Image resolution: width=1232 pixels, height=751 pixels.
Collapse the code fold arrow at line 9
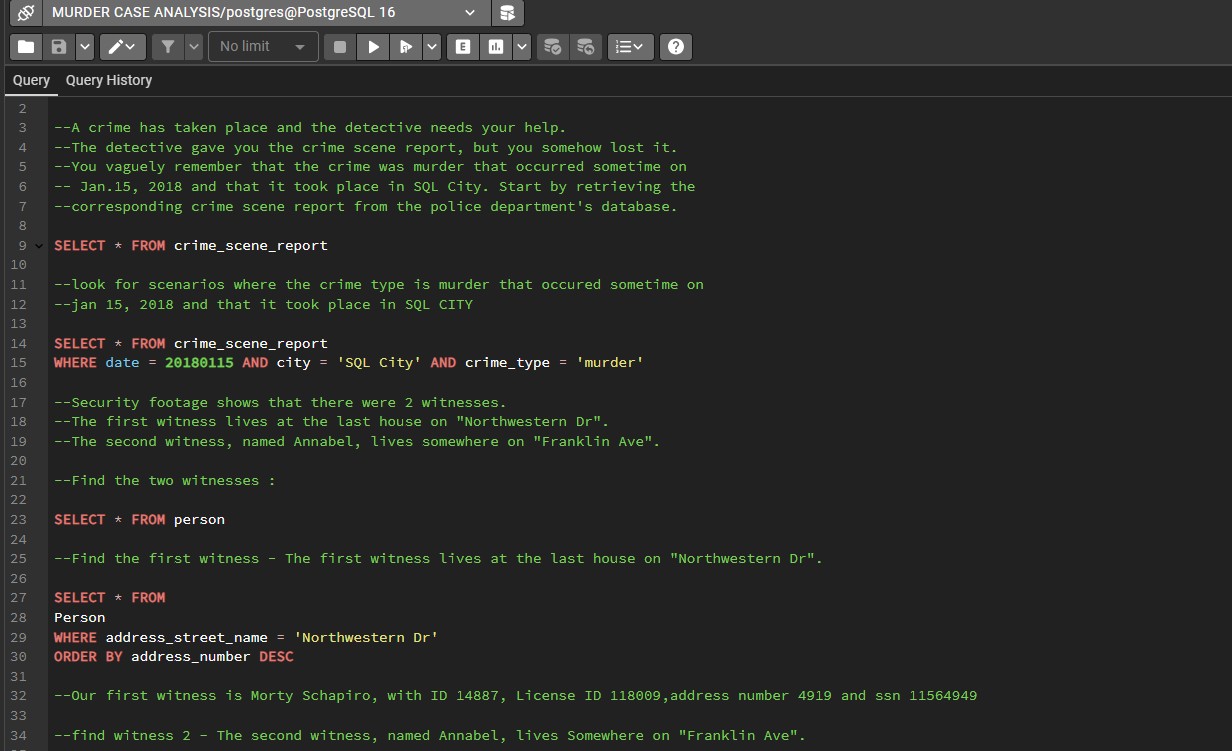(x=39, y=246)
